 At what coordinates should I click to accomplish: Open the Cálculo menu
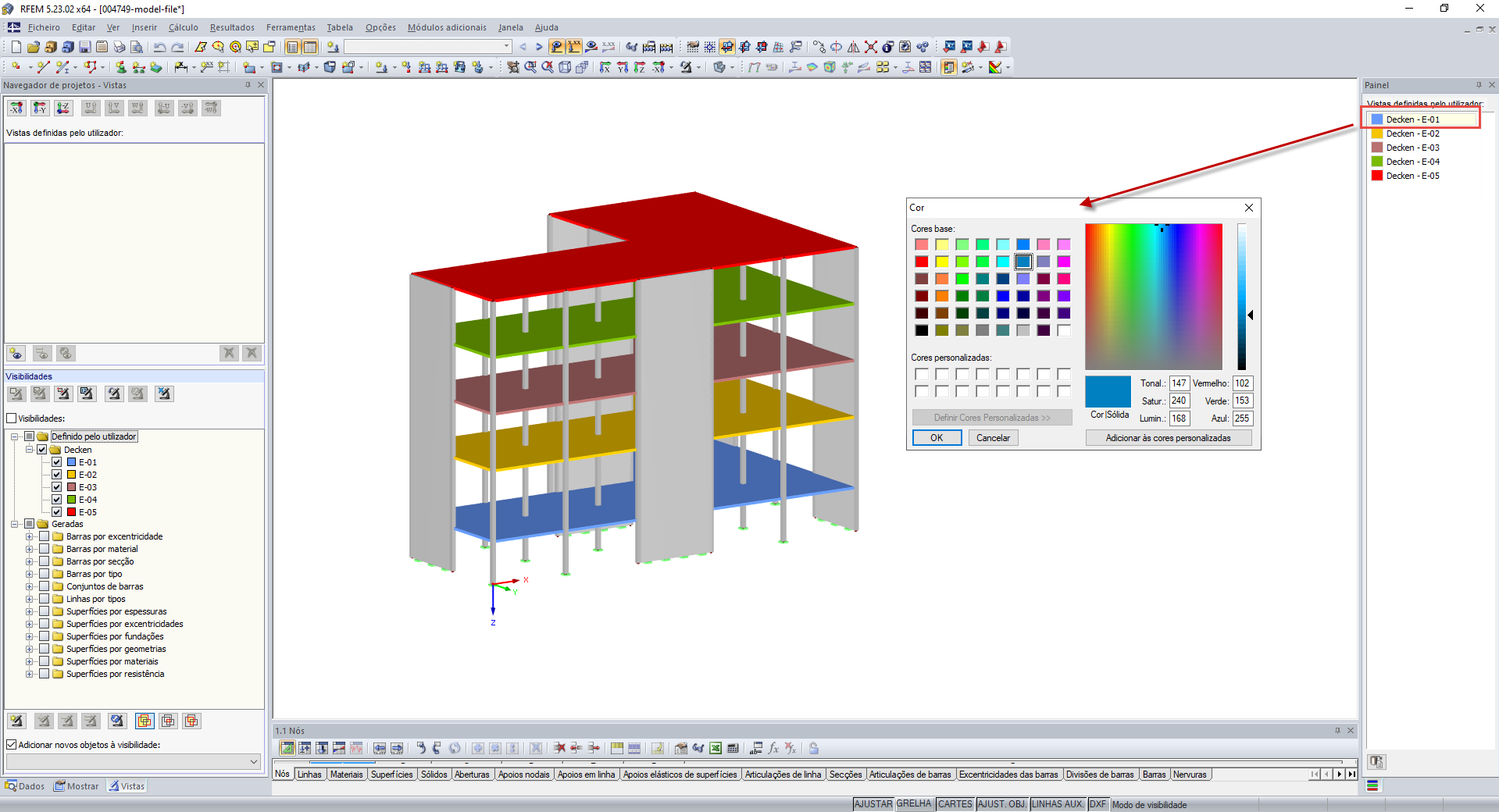[x=184, y=27]
